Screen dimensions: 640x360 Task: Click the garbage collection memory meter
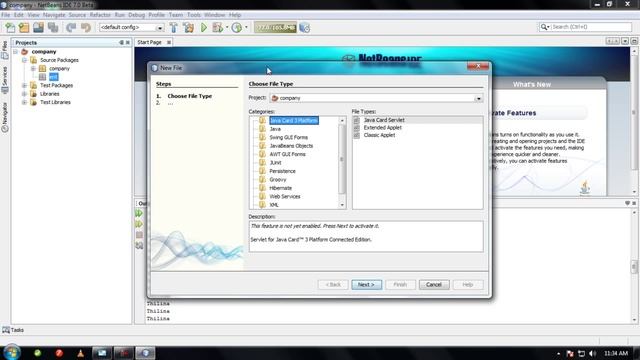click(x=275, y=27)
